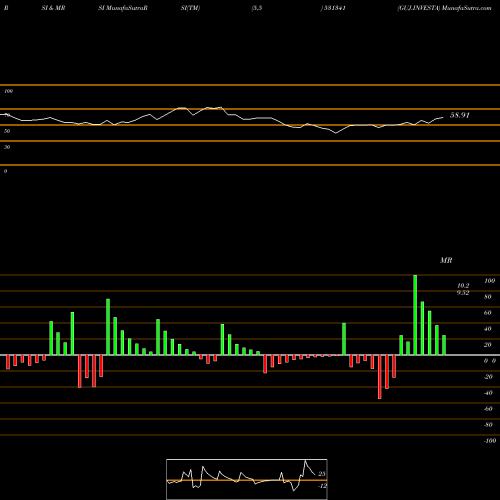Click the MR value 9.52
The width and height of the screenshot is (500, 500).
point(463,293)
